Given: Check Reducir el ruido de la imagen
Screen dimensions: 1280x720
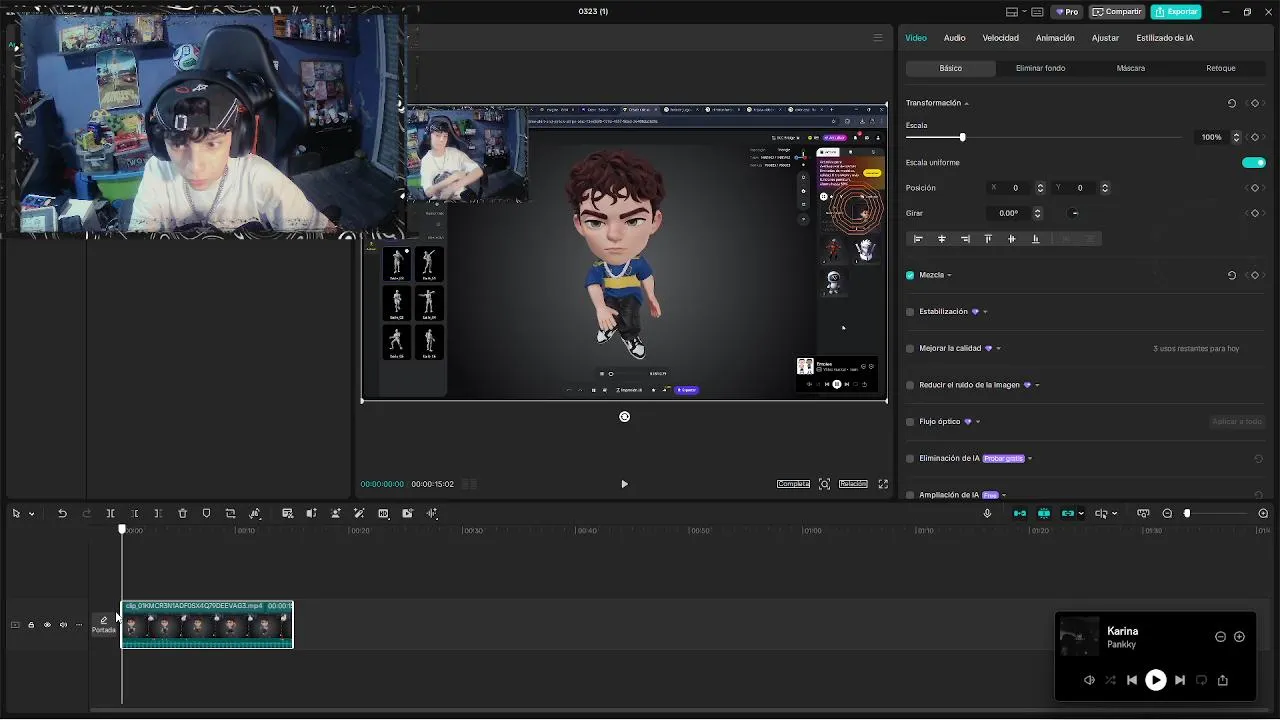Looking at the screenshot, I should [910, 385].
